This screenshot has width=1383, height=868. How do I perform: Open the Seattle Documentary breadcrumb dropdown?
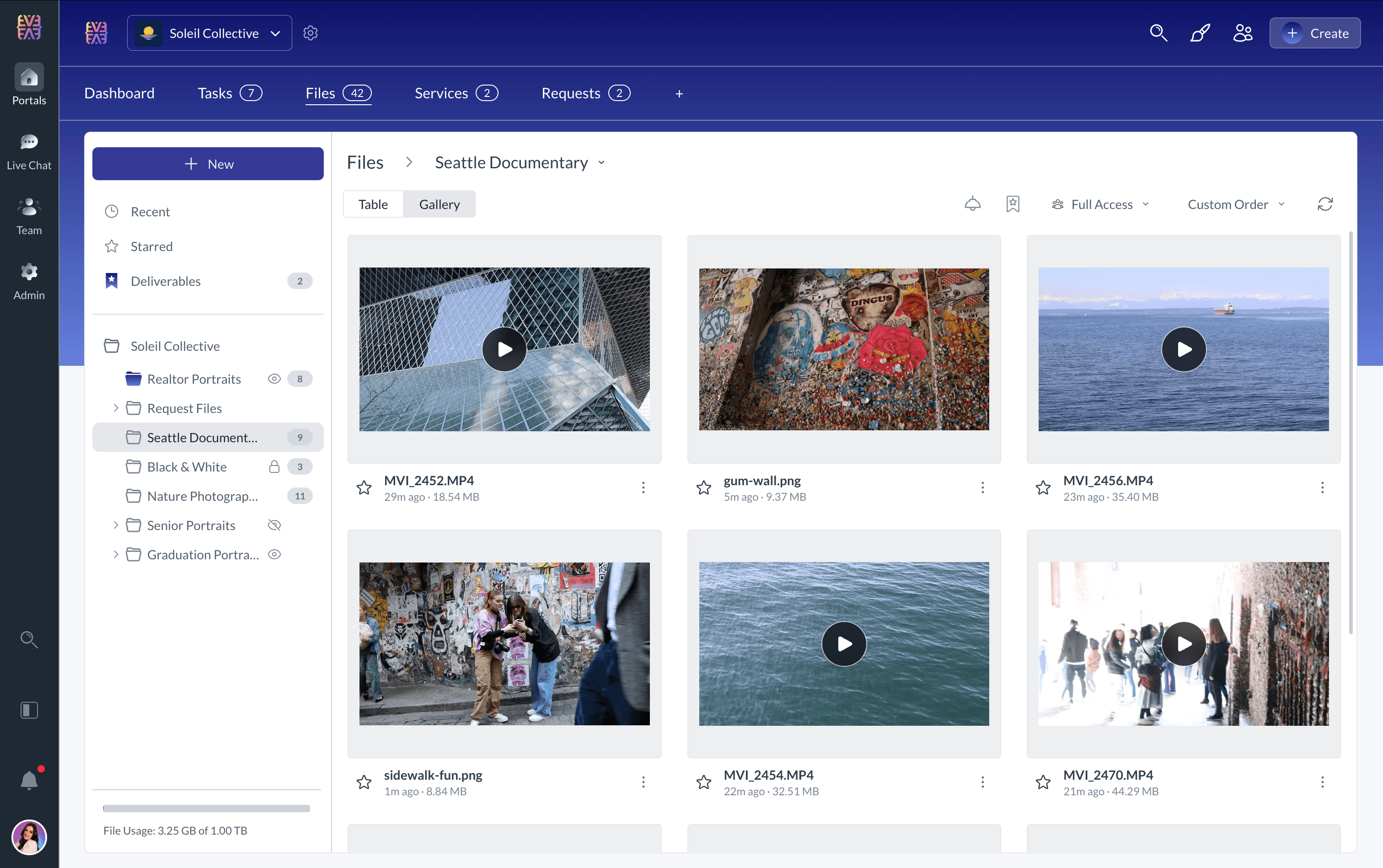click(x=602, y=162)
